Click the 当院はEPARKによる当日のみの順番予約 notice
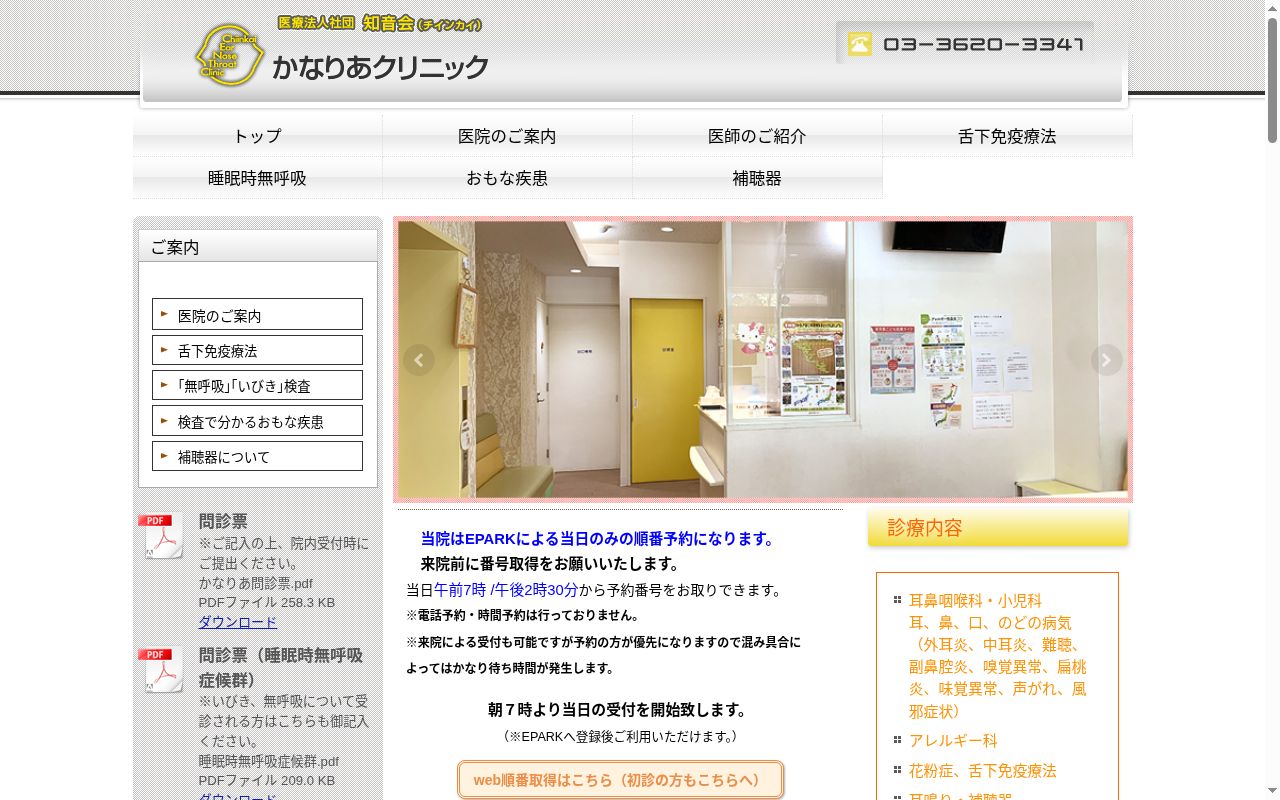 (599, 539)
